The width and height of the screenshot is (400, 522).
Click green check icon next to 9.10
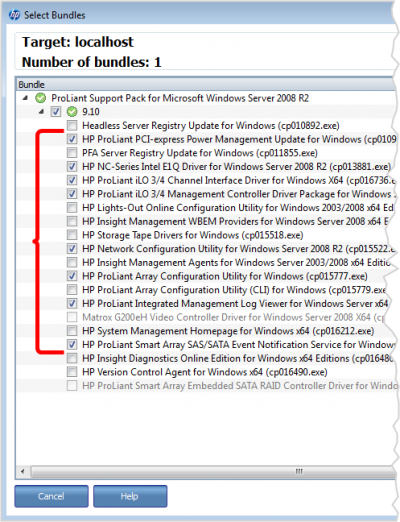[72, 112]
